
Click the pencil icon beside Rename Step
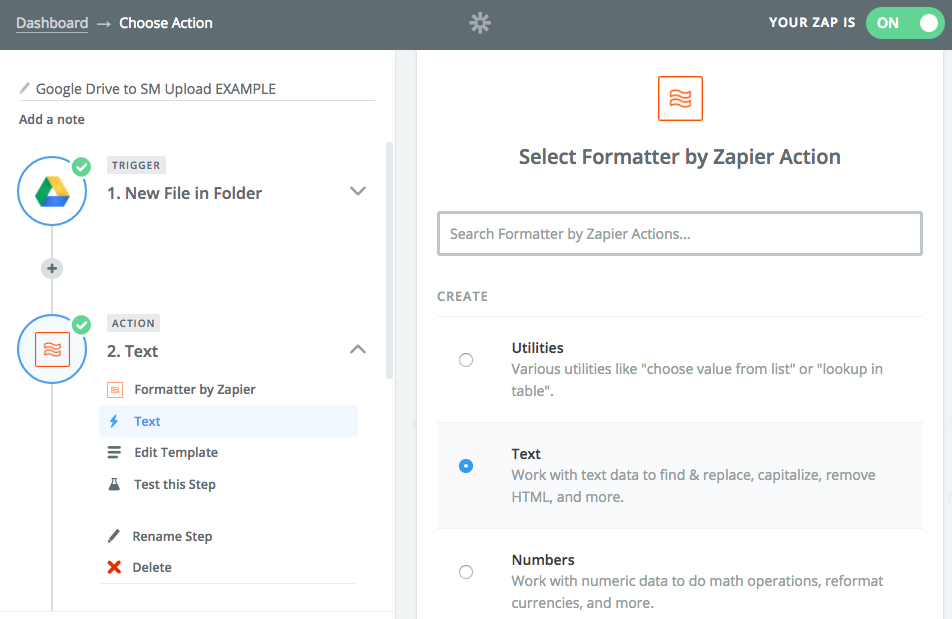point(114,536)
